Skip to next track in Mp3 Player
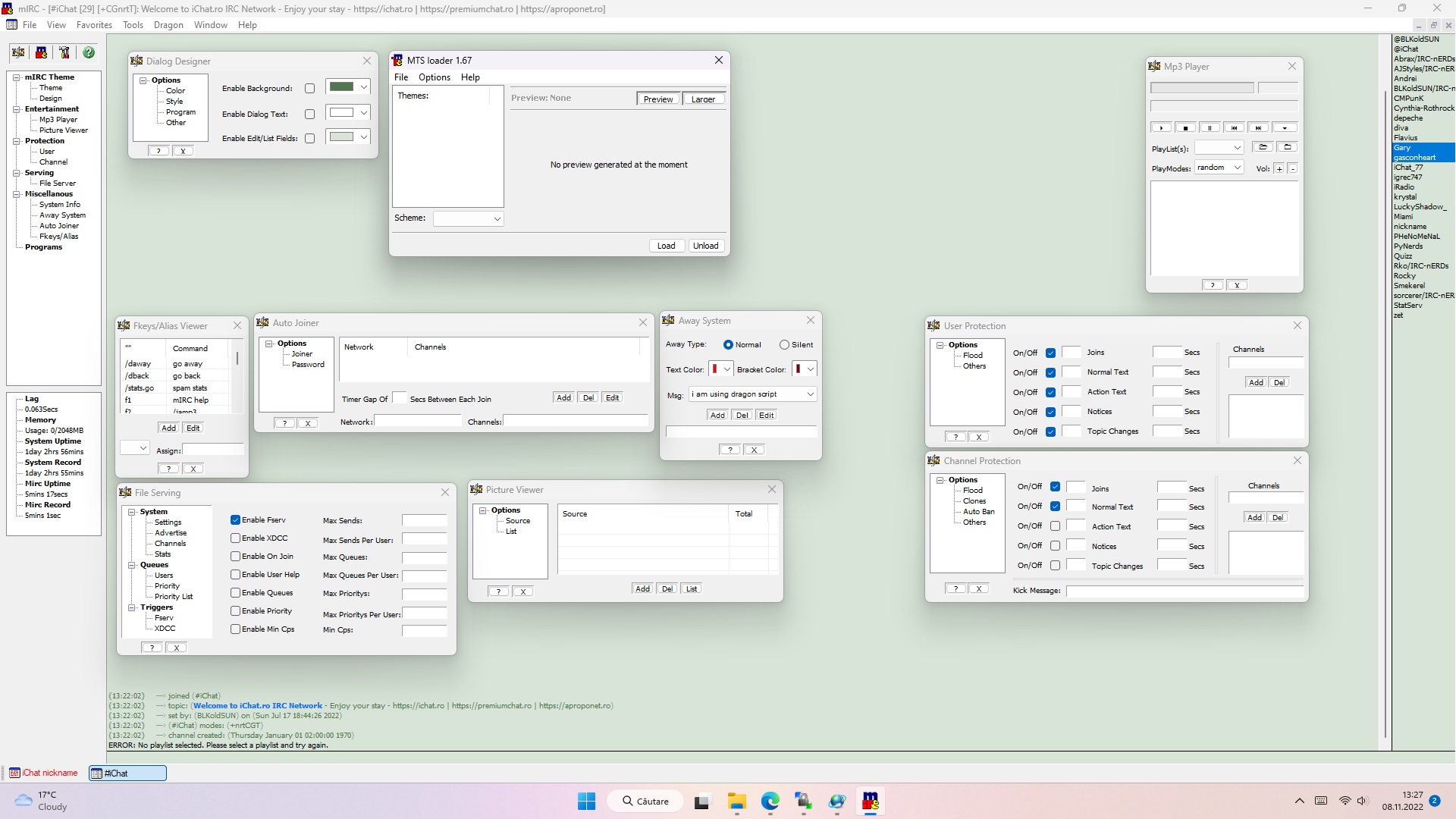This screenshot has width=1456, height=819. click(1258, 127)
